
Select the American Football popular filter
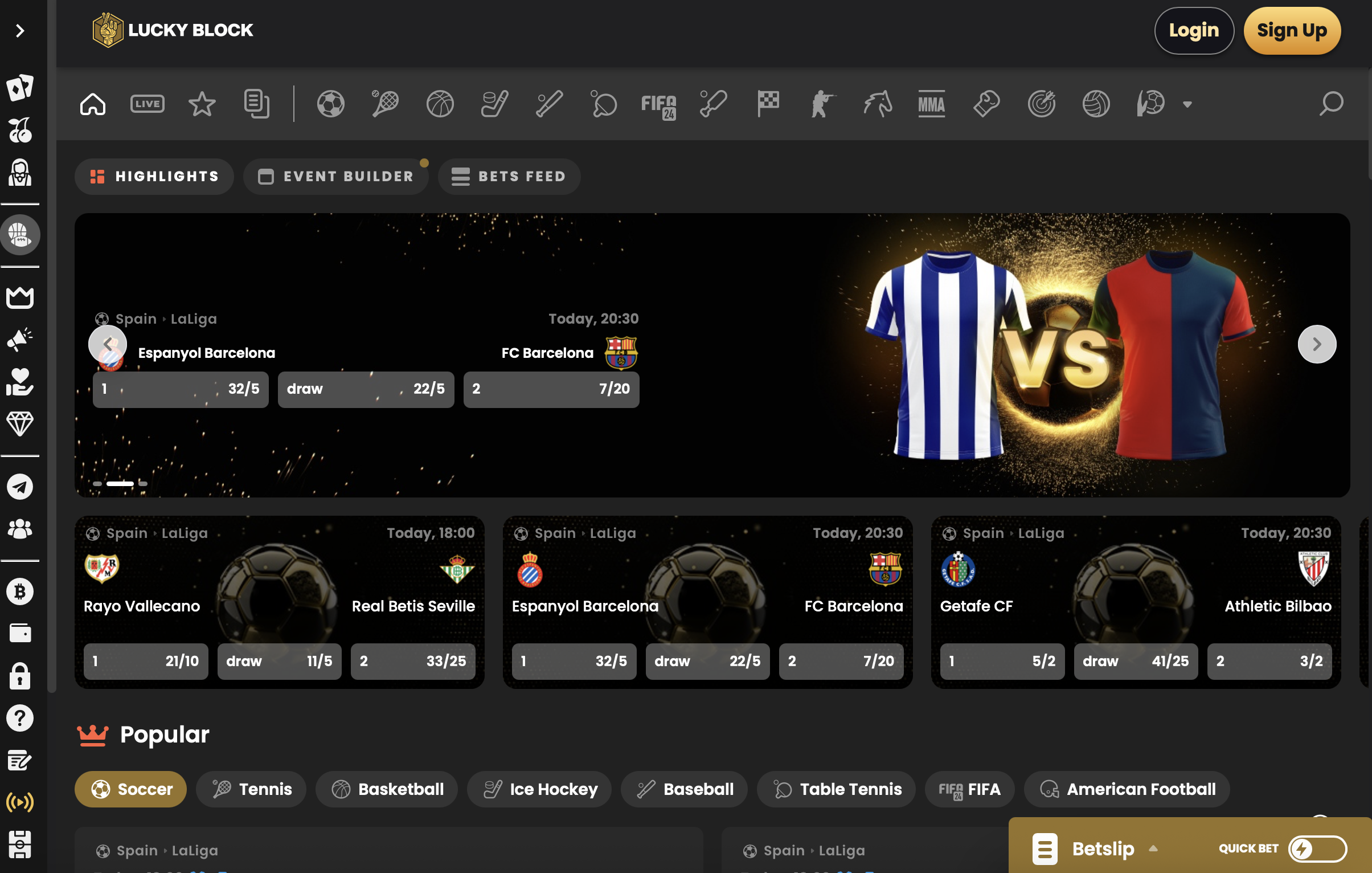(1127, 789)
